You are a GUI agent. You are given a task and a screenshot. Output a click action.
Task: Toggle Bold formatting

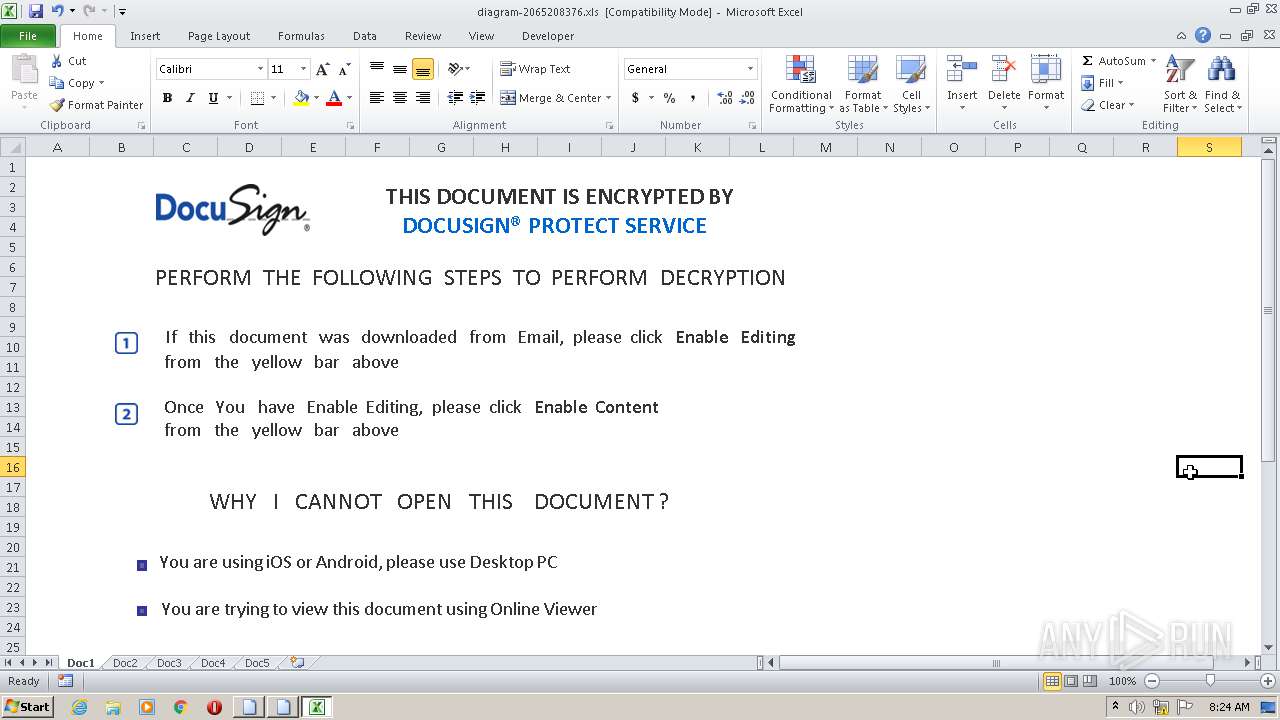(167, 98)
